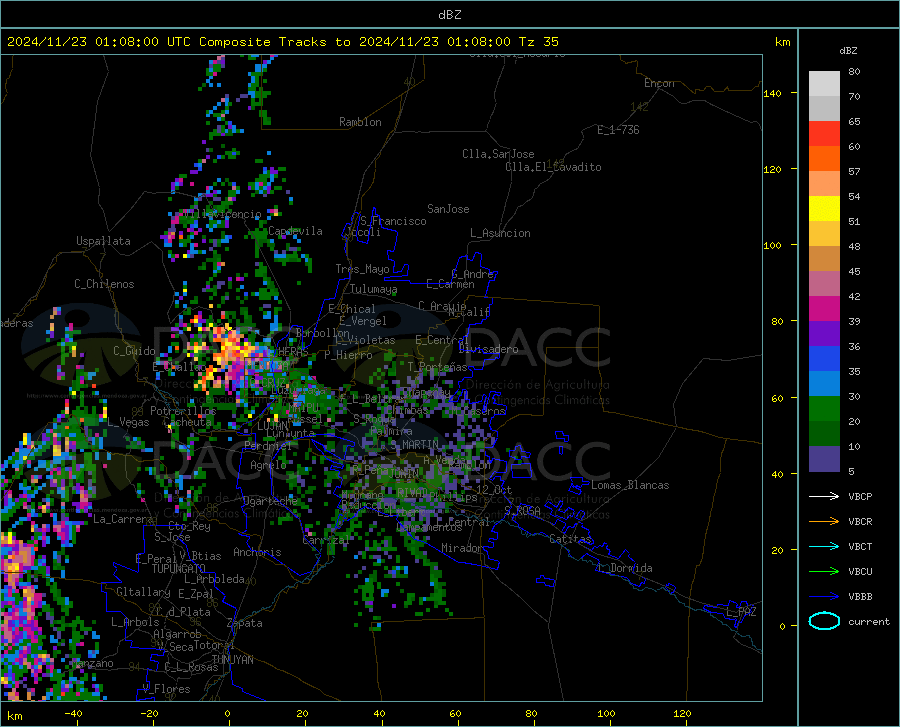Click the TUPUNGATO map label
Viewport: 900px width, 727px height.
(179, 569)
